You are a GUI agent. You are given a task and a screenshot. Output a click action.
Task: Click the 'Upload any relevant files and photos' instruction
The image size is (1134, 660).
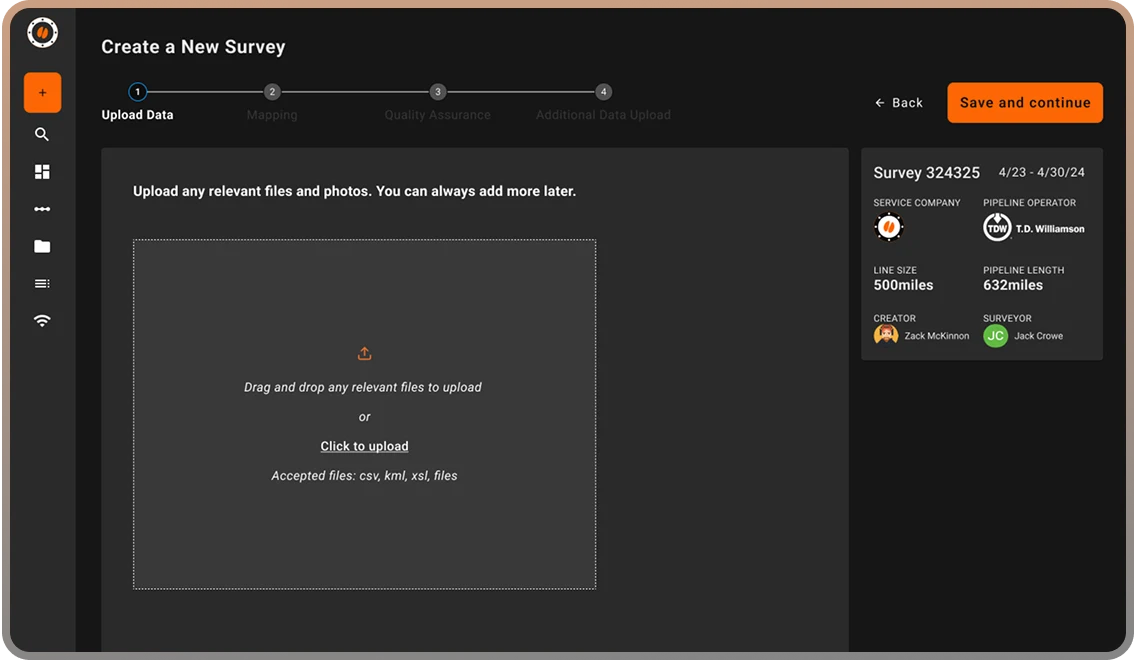point(354,192)
